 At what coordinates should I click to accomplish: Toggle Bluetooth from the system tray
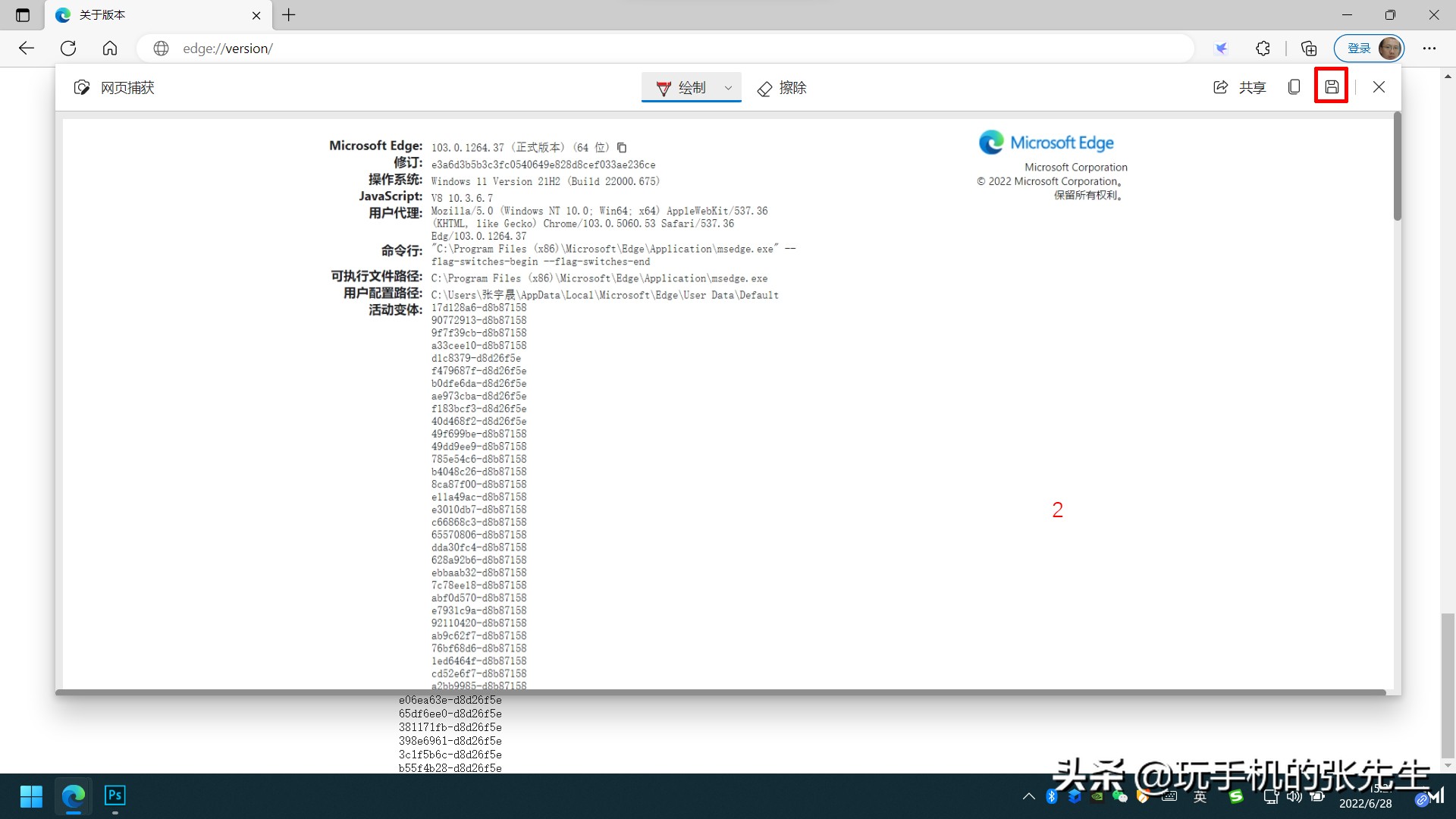[1051, 796]
